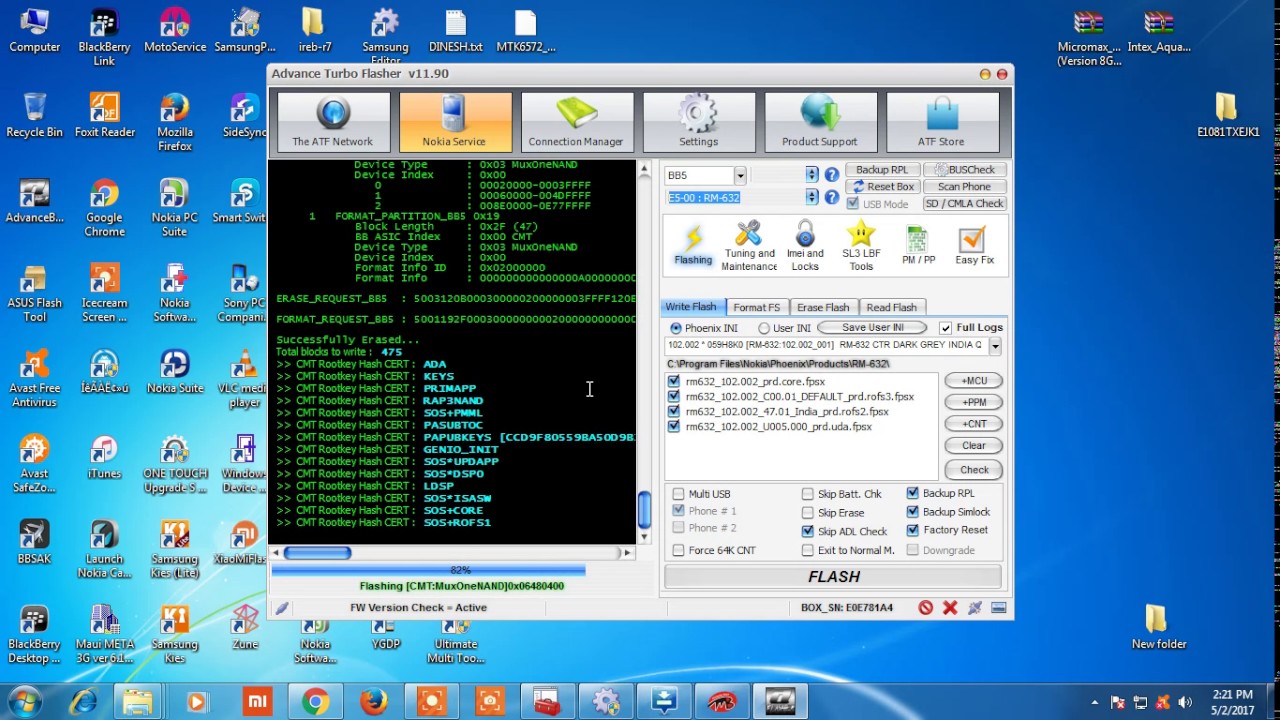Image resolution: width=1280 pixels, height=720 pixels.
Task: Click the pencil icon in the status bar
Action: click(x=282, y=607)
